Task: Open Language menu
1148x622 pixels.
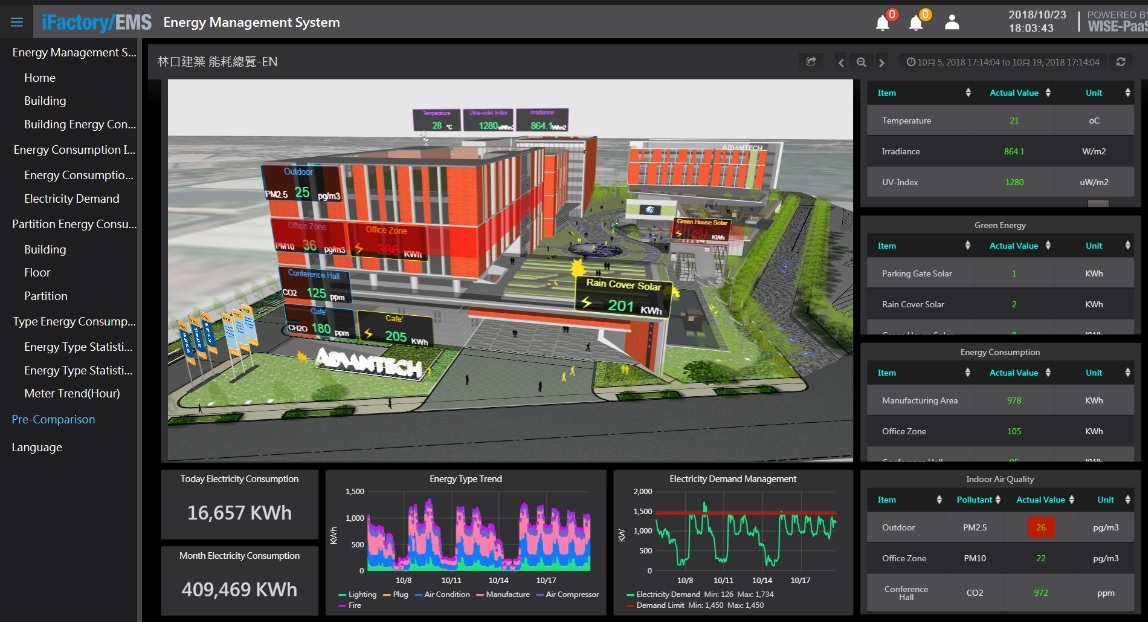Action: (x=37, y=447)
